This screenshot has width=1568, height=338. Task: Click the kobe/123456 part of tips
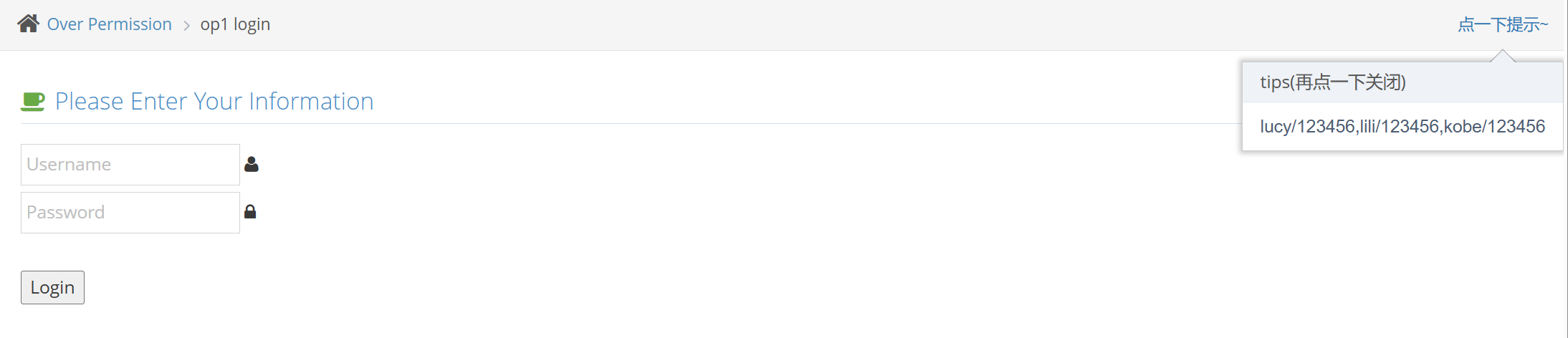[1494, 127]
